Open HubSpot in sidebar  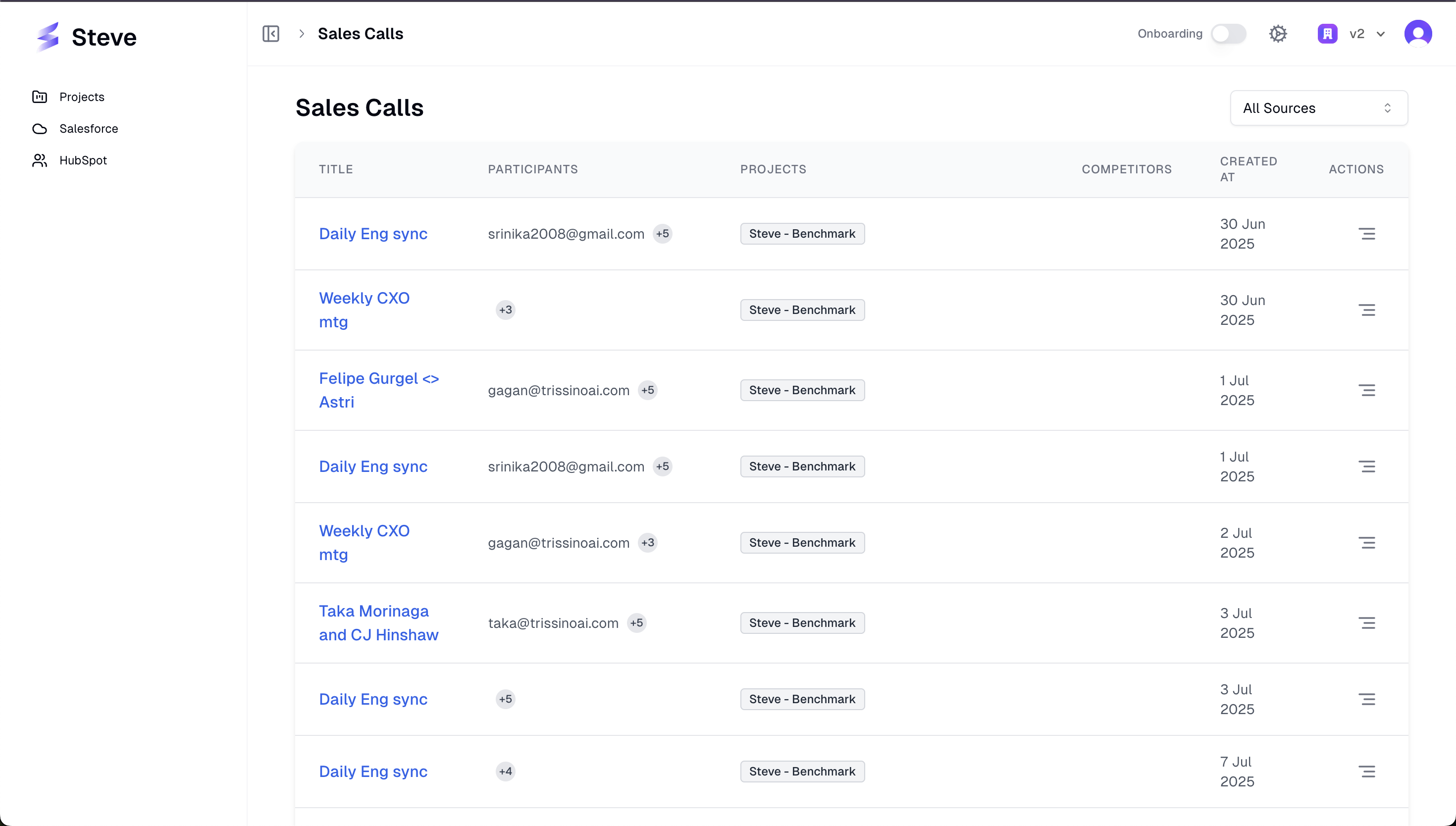click(83, 160)
